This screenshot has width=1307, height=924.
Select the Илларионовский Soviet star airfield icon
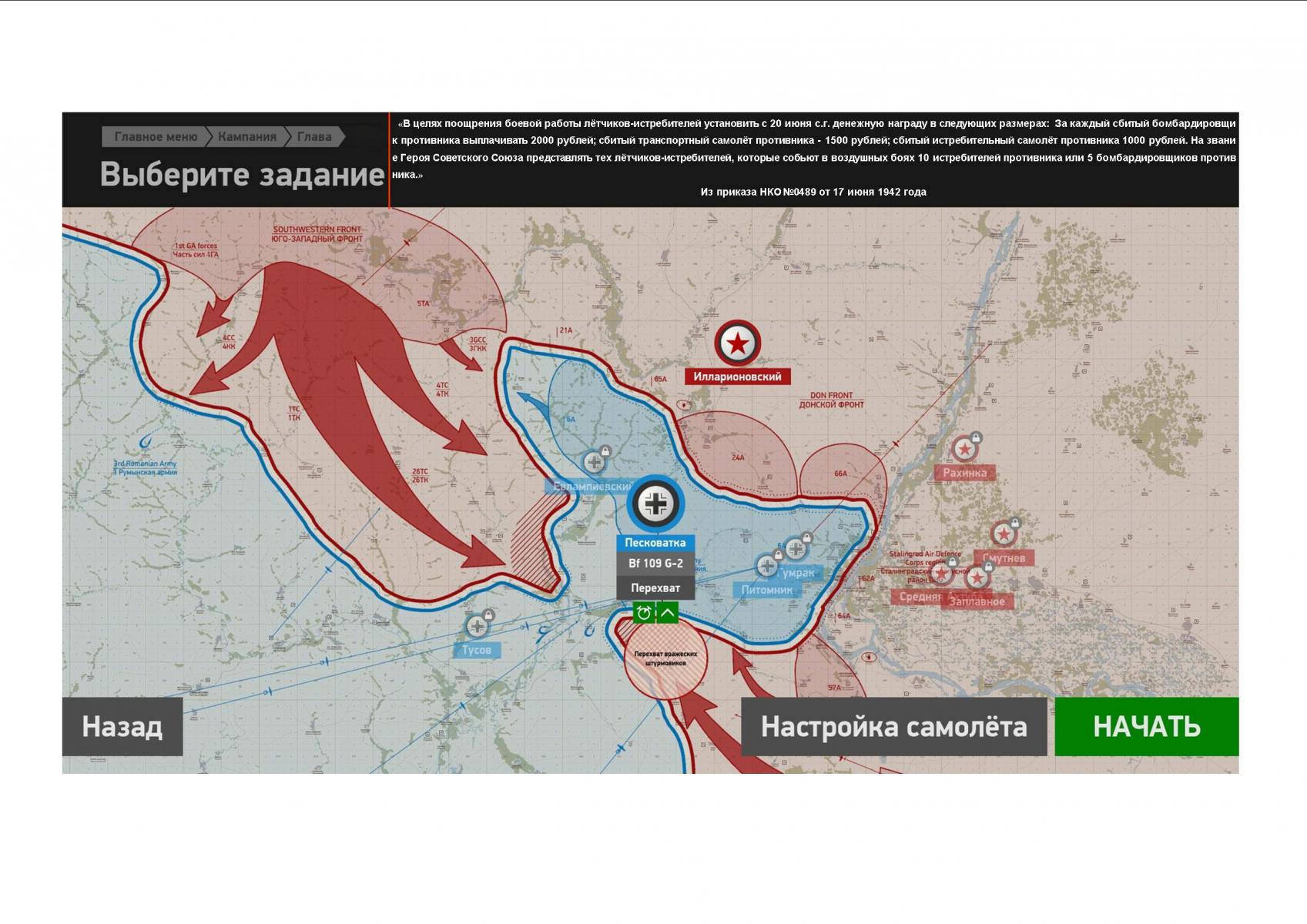point(738,343)
